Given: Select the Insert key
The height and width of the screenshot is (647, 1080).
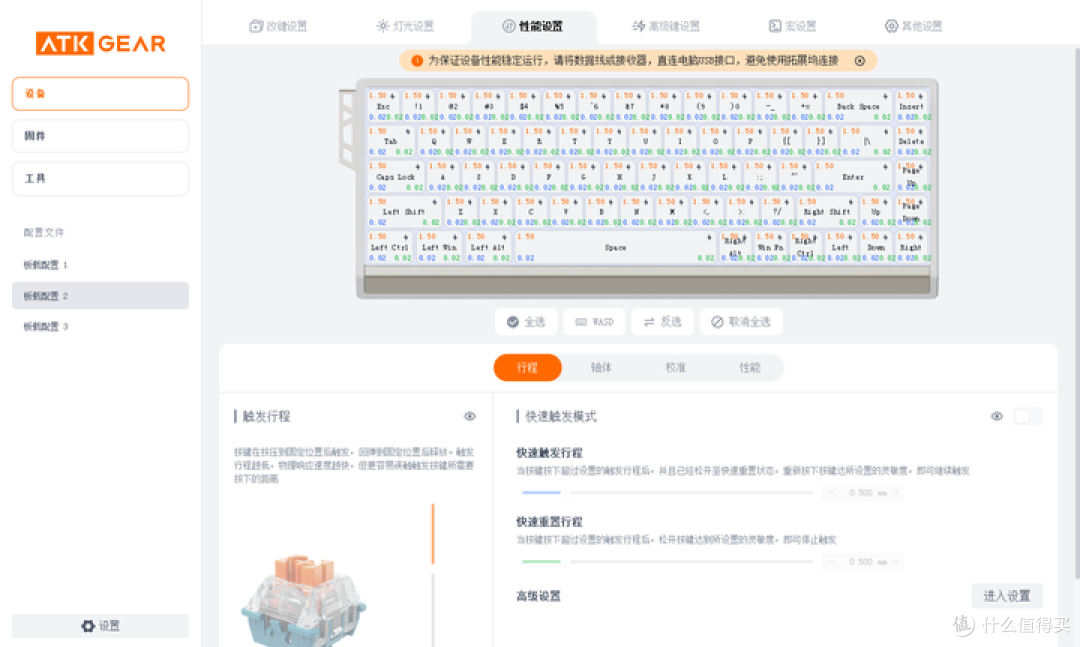Looking at the screenshot, I should coord(912,106).
